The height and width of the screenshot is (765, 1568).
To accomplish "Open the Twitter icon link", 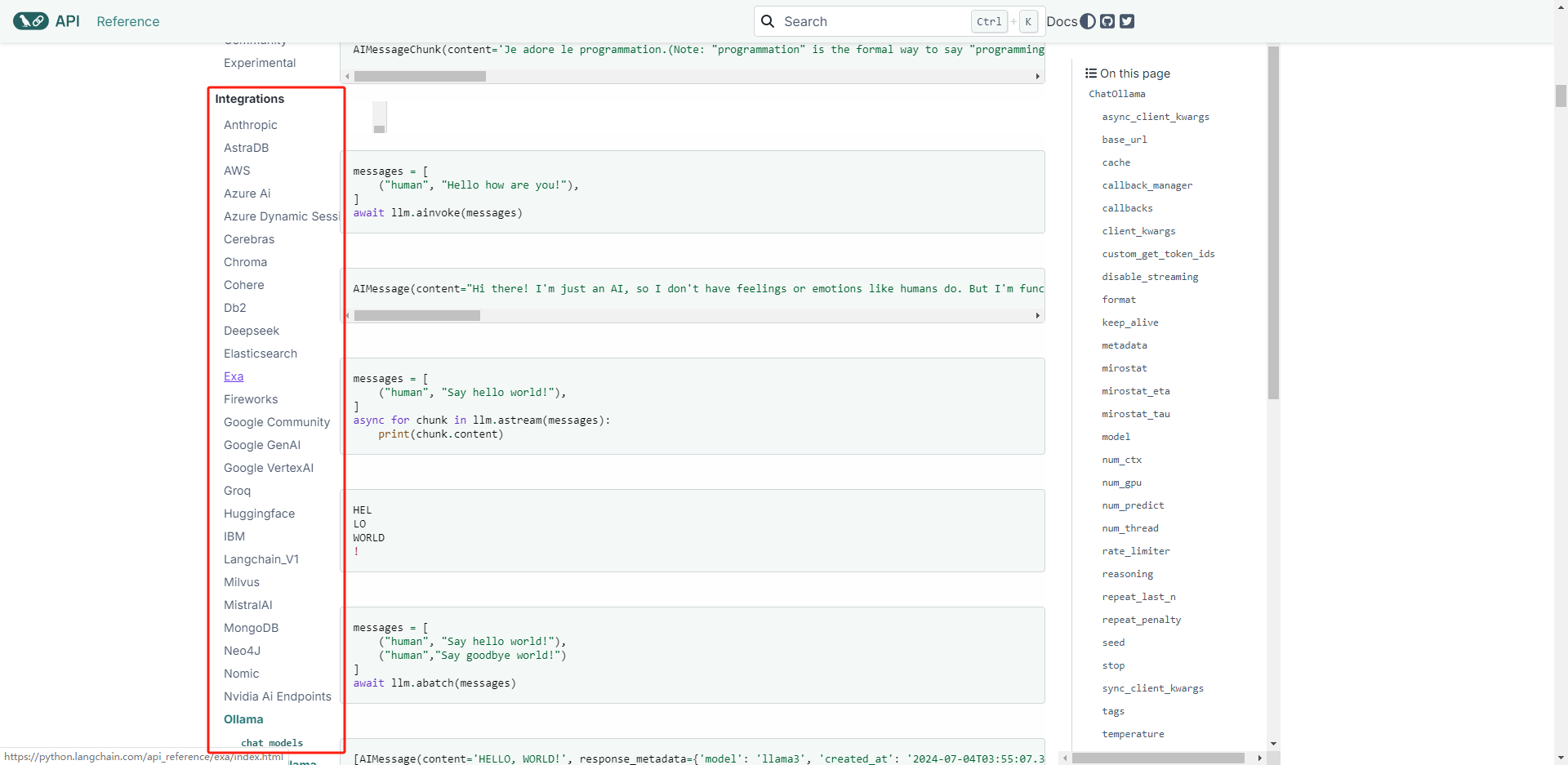I will (1127, 21).
